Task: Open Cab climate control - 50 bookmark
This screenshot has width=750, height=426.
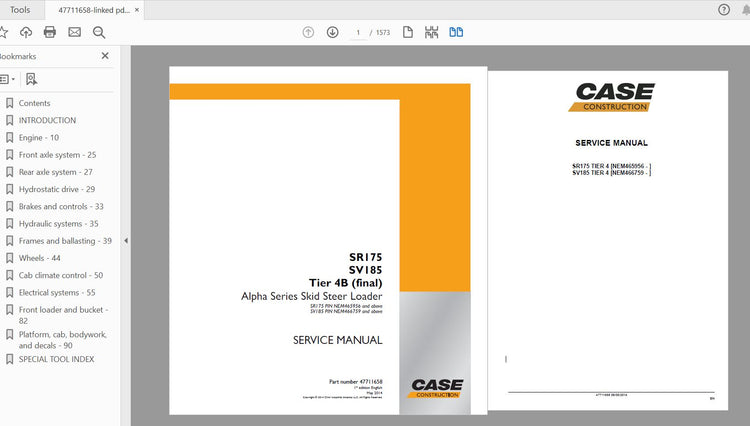Action: coord(61,275)
